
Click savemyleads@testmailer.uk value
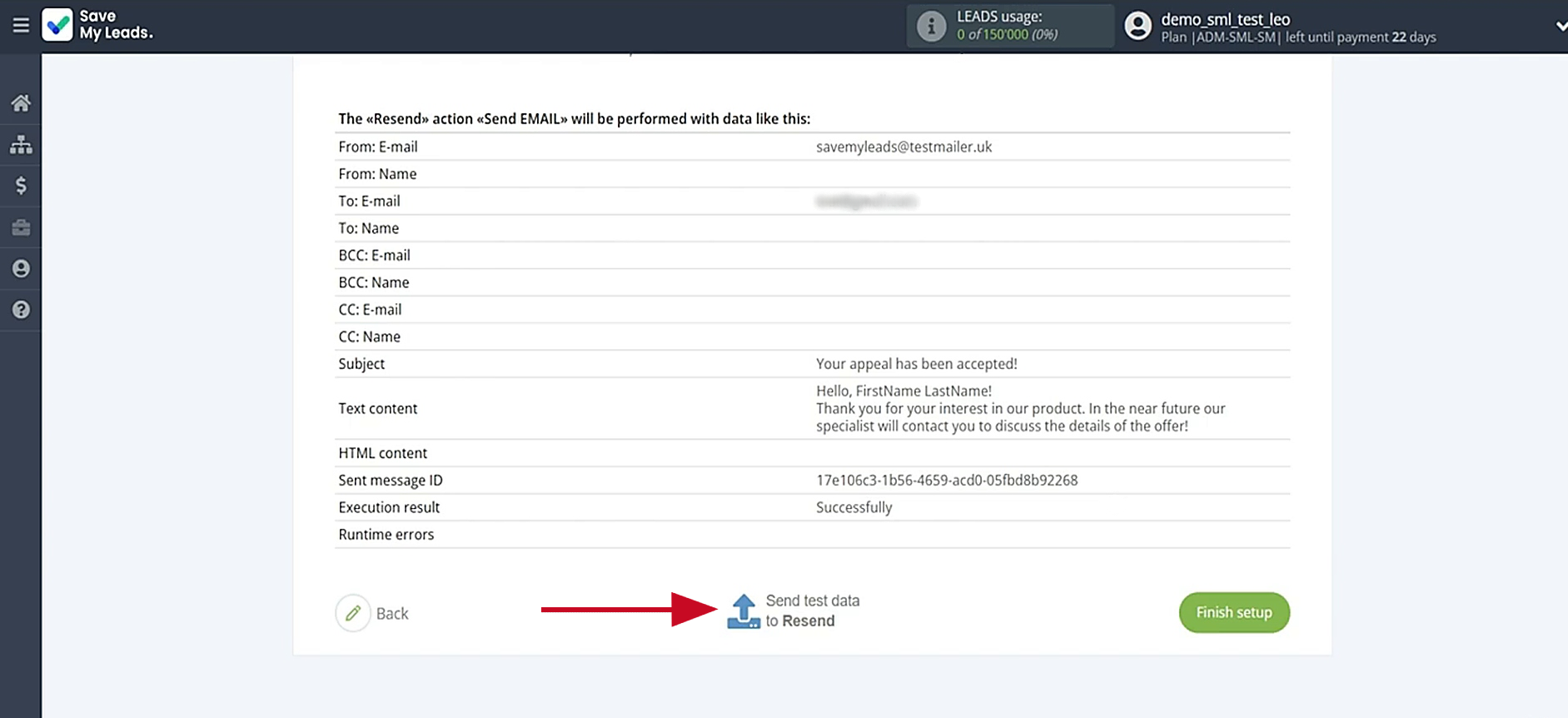(x=903, y=147)
